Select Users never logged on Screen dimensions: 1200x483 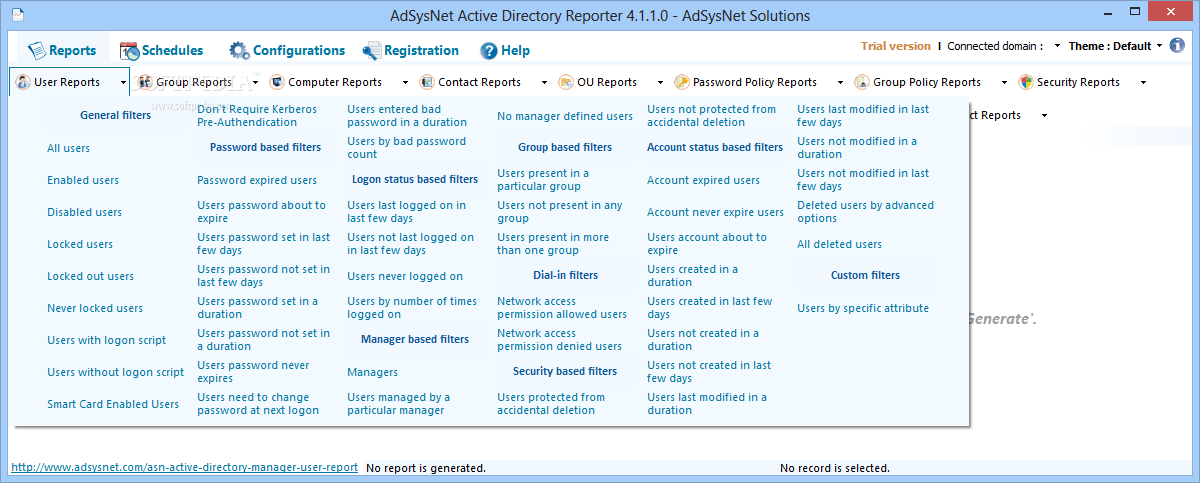[405, 276]
